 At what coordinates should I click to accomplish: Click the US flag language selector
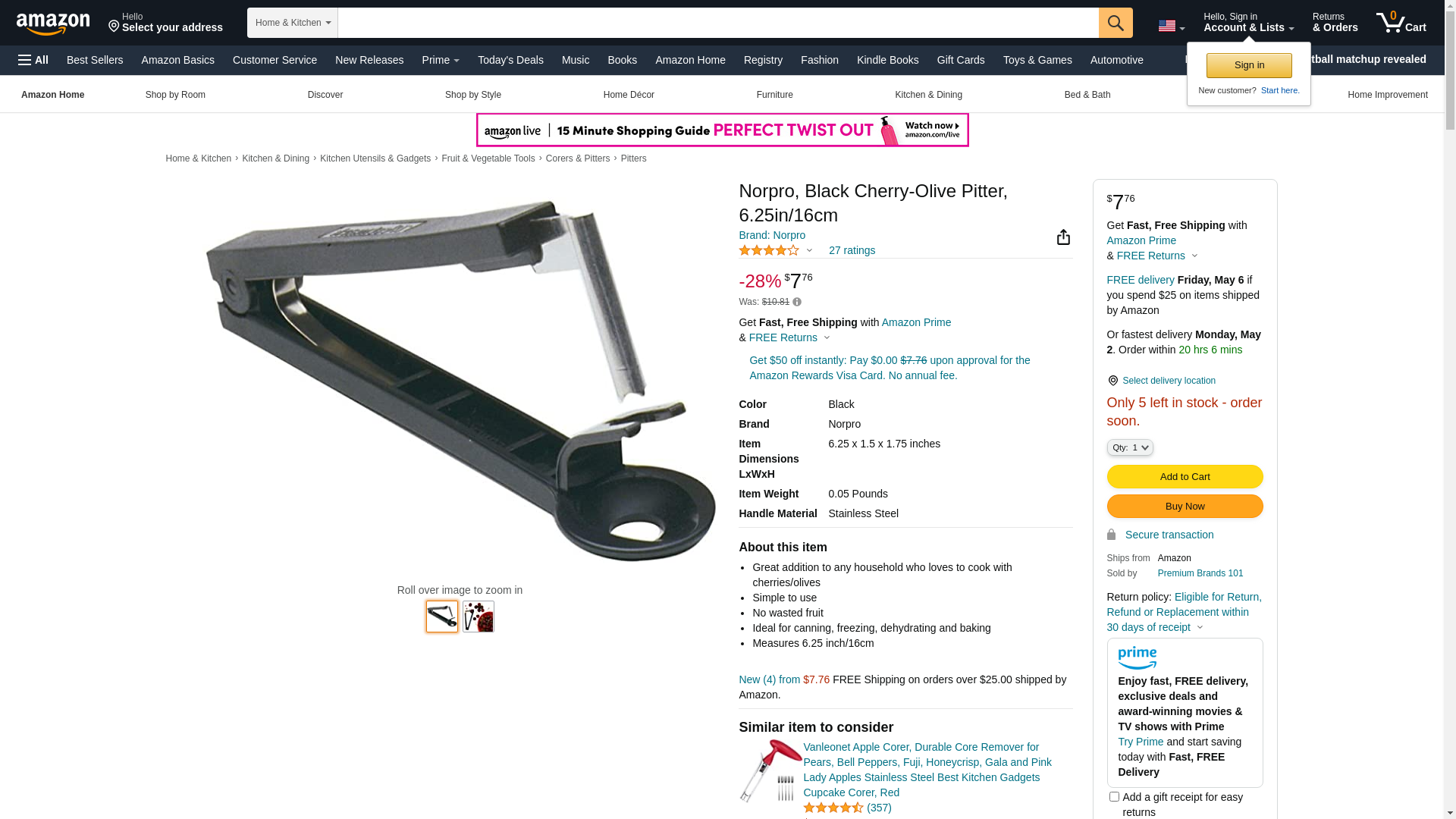click(x=1171, y=27)
